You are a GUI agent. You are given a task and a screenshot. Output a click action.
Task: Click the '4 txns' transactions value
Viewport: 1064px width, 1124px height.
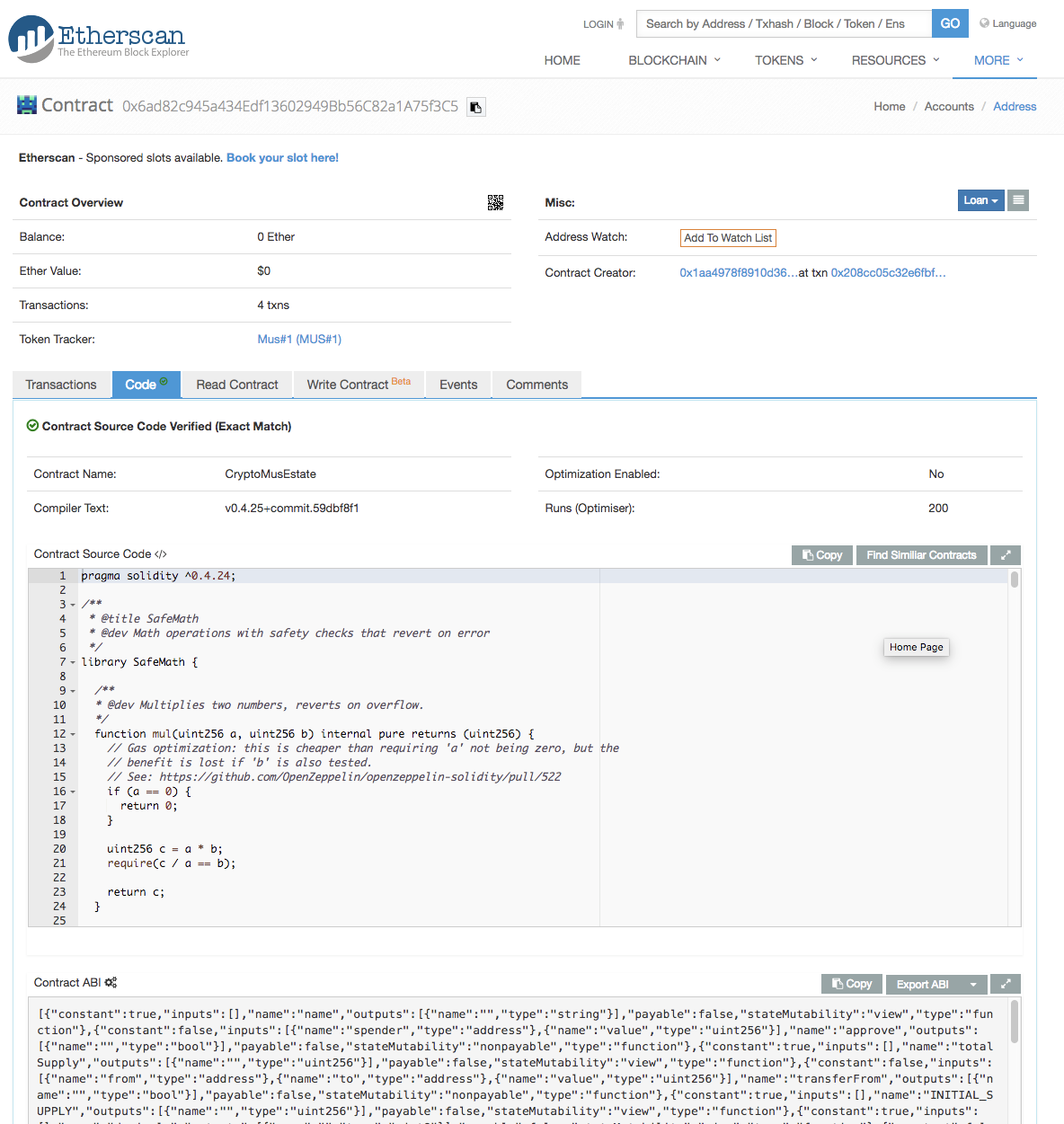273,305
